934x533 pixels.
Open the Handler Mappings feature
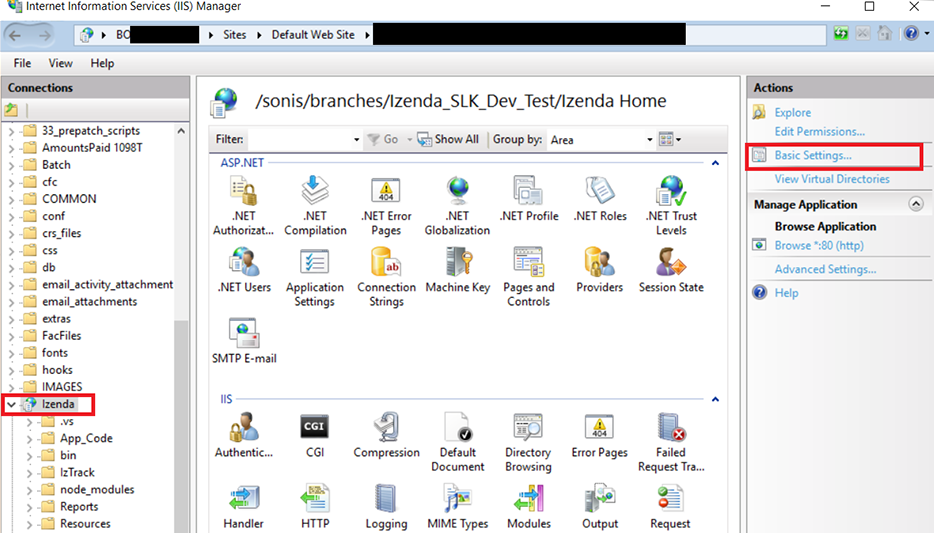243,507
